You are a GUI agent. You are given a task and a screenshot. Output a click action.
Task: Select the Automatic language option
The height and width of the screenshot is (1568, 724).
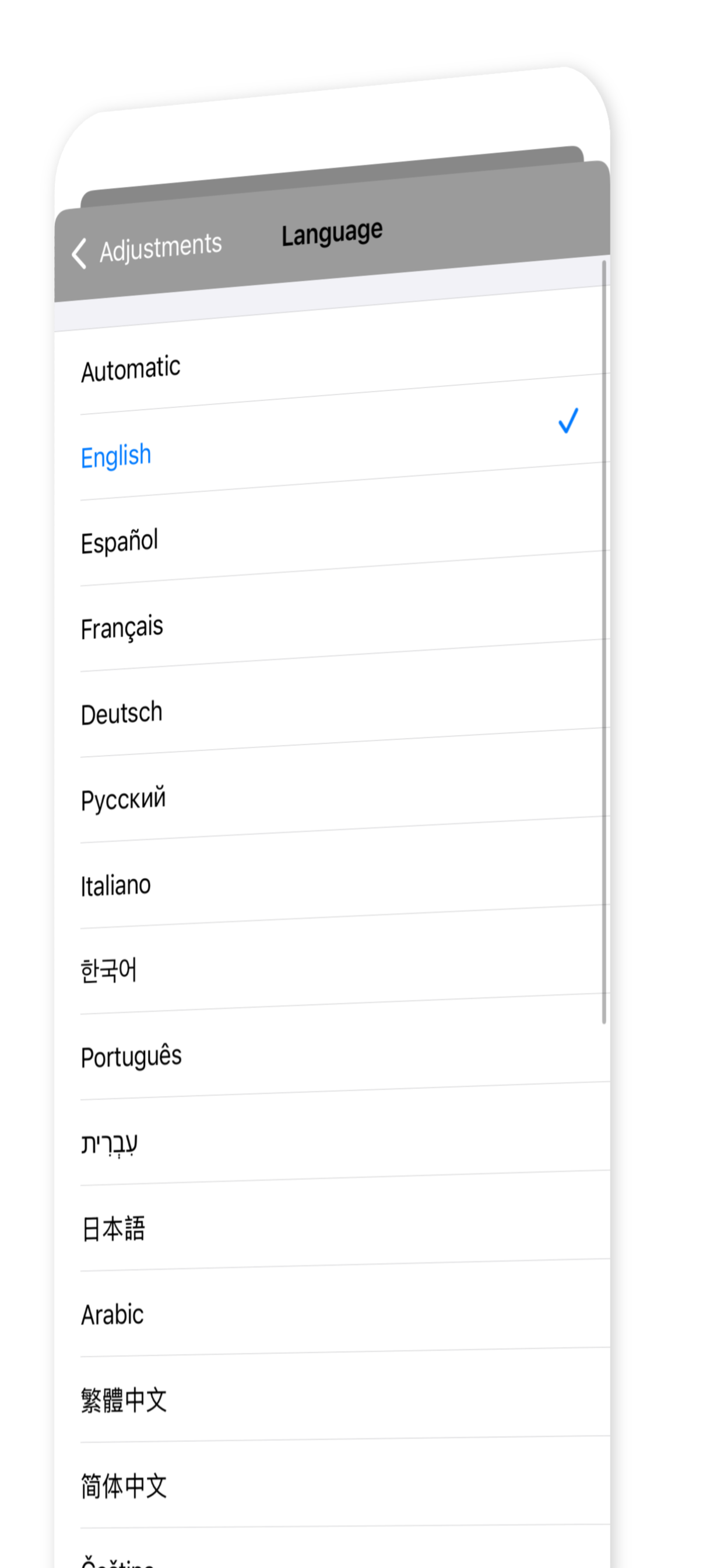click(131, 369)
